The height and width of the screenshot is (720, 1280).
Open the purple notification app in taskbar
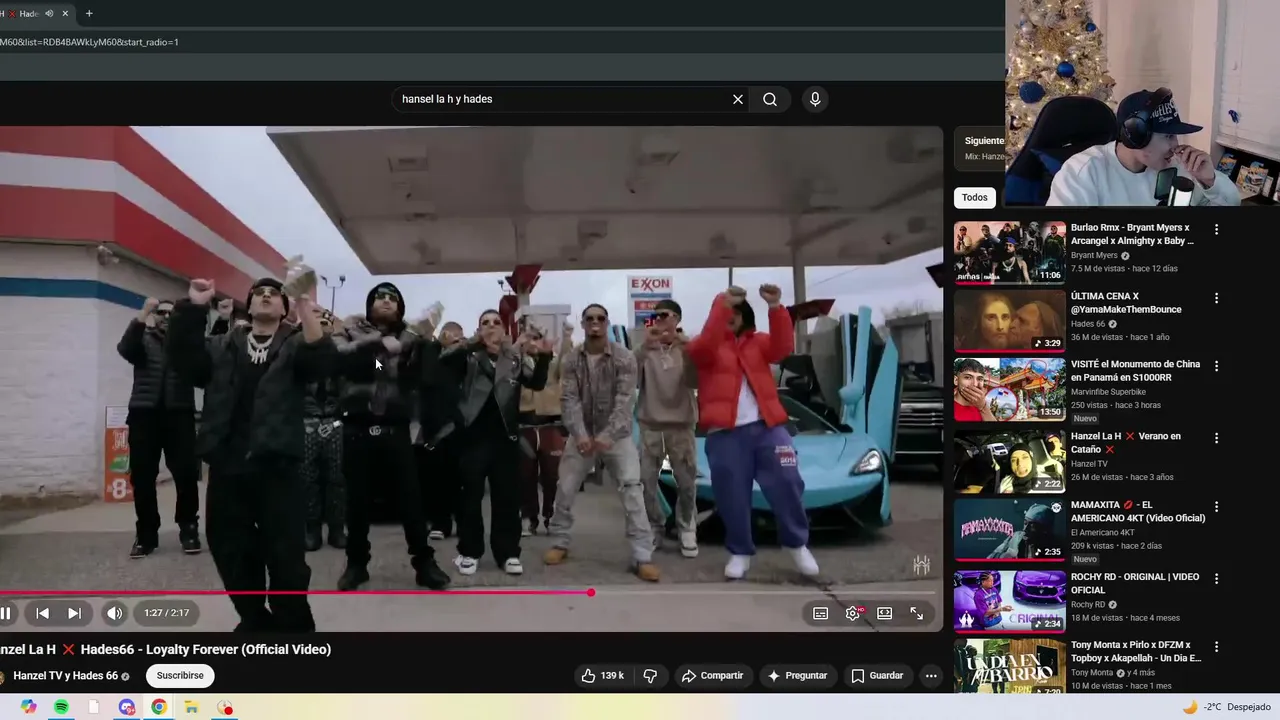[126, 707]
